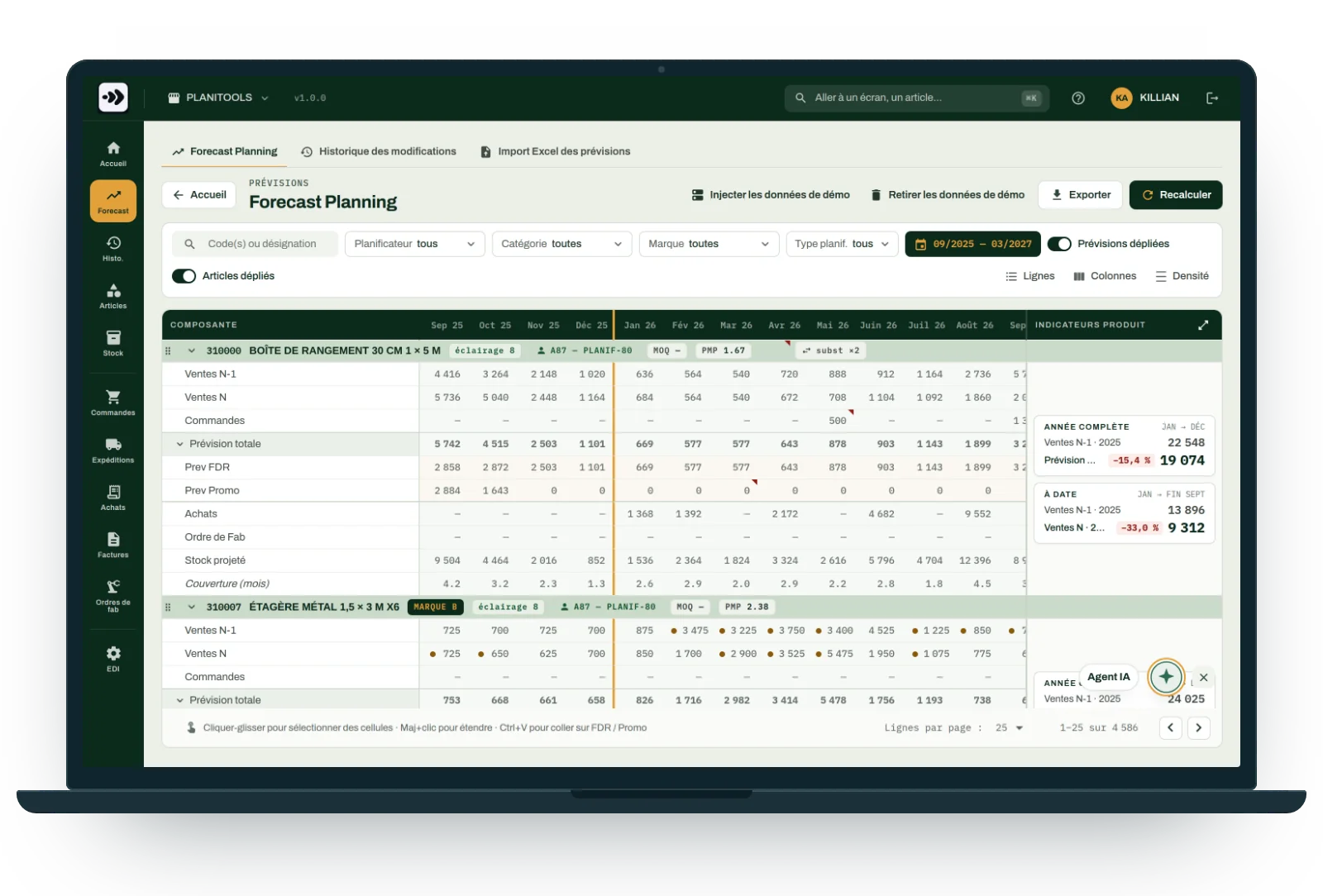
Task: Go to previous page arrow
Action: pyautogui.click(x=1170, y=728)
